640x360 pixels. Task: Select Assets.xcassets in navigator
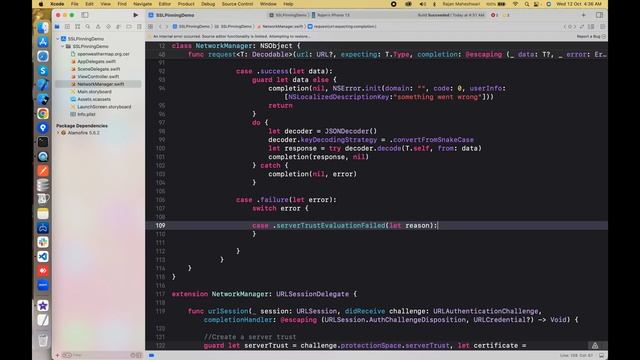point(94,99)
